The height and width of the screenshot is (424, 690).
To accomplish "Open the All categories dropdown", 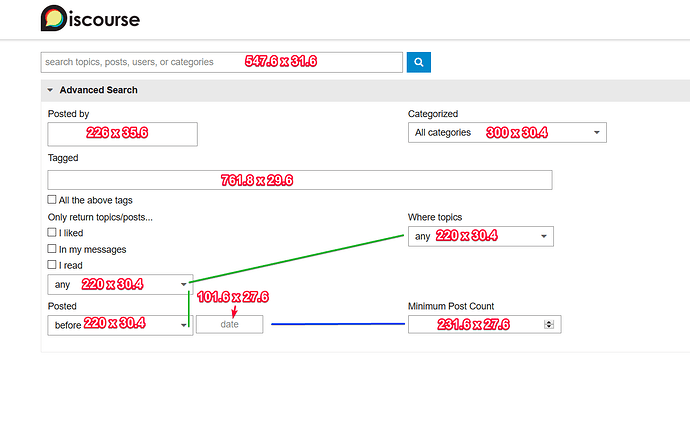I will tap(507, 132).
